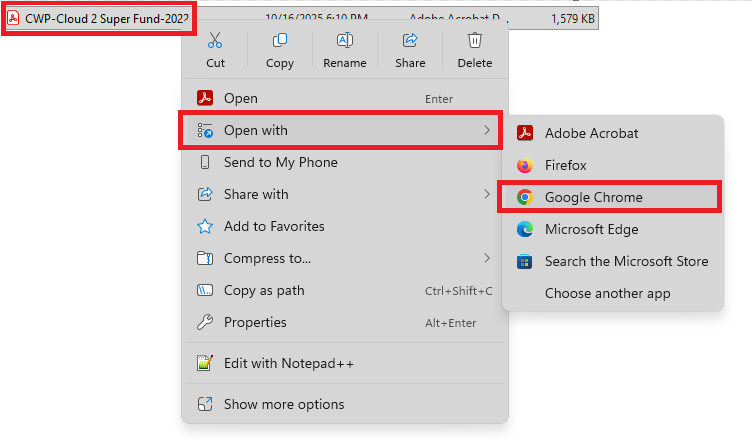Open the PDF with Microsoft Edge
752x440 pixels.
tap(590, 229)
